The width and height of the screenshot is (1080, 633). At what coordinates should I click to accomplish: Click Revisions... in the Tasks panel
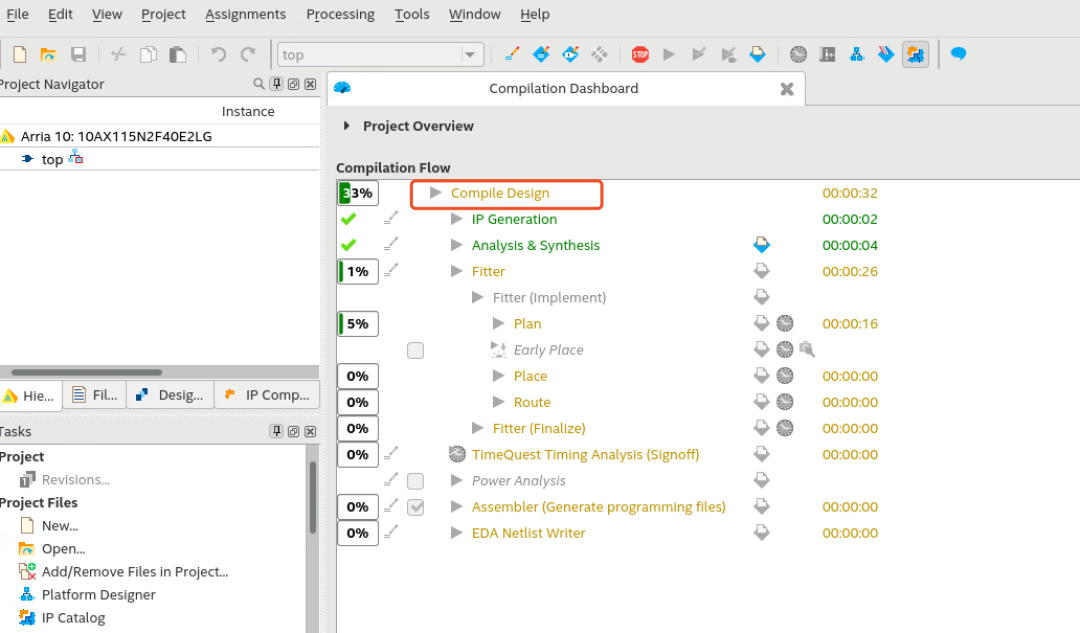pos(76,479)
